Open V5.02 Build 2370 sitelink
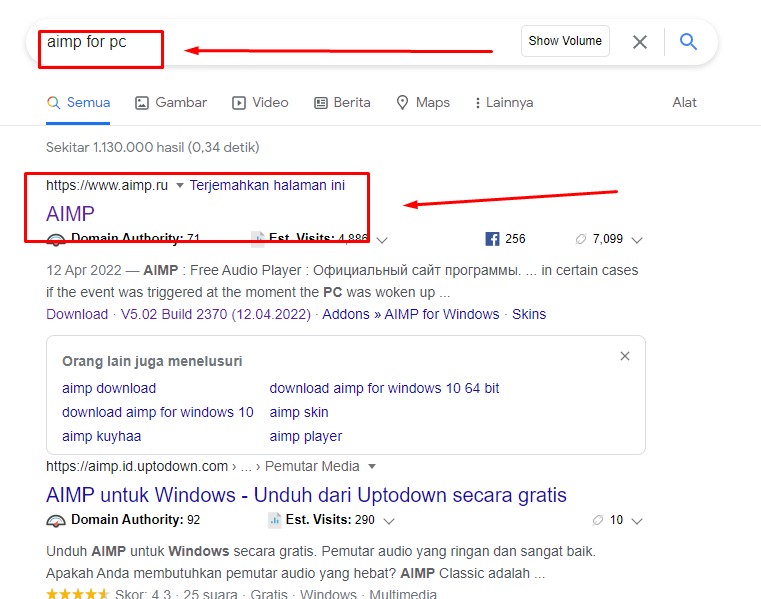Viewport: 761px width, 599px height. [x=215, y=314]
